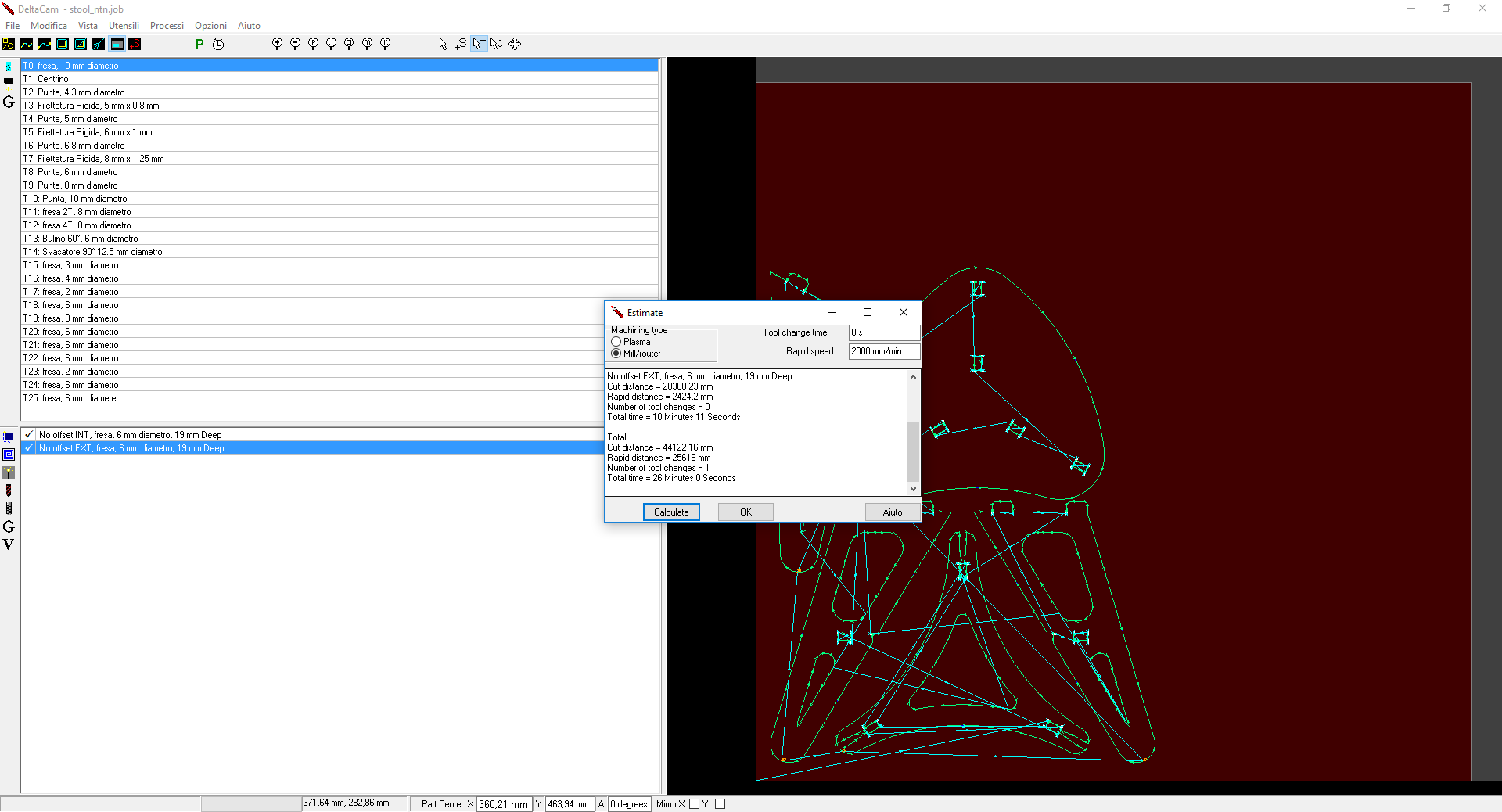Click the red drill bit process icon
The height and width of the screenshot is (812, 1502).
click(x=9, y=490)
